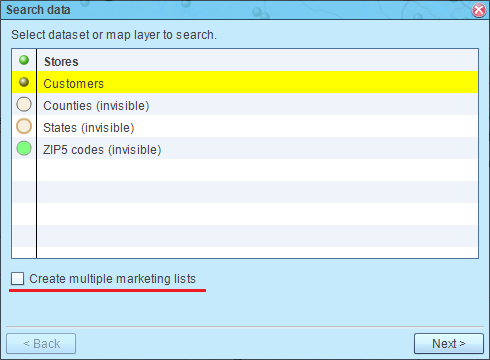490x360 pixels.
Task: Choose the Counties (invisible) layer
Action: tap(245, 104)
